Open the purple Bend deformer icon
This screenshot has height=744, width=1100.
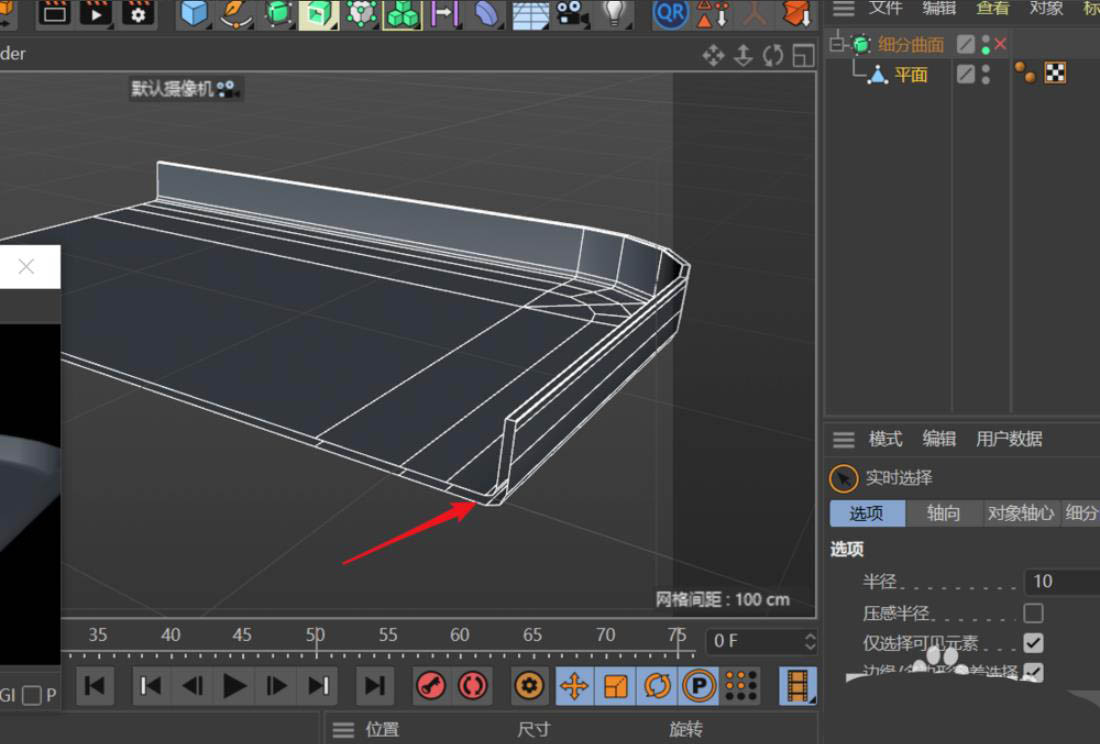coord(486,13)
